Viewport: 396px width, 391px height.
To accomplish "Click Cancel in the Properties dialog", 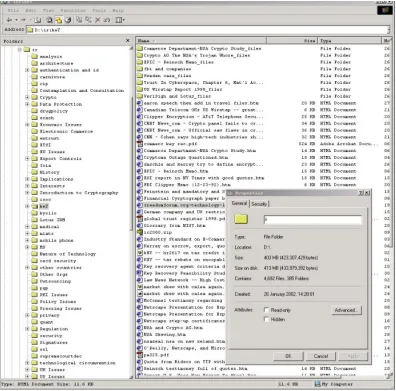I will pyautogui.click(x=321, y=356).
